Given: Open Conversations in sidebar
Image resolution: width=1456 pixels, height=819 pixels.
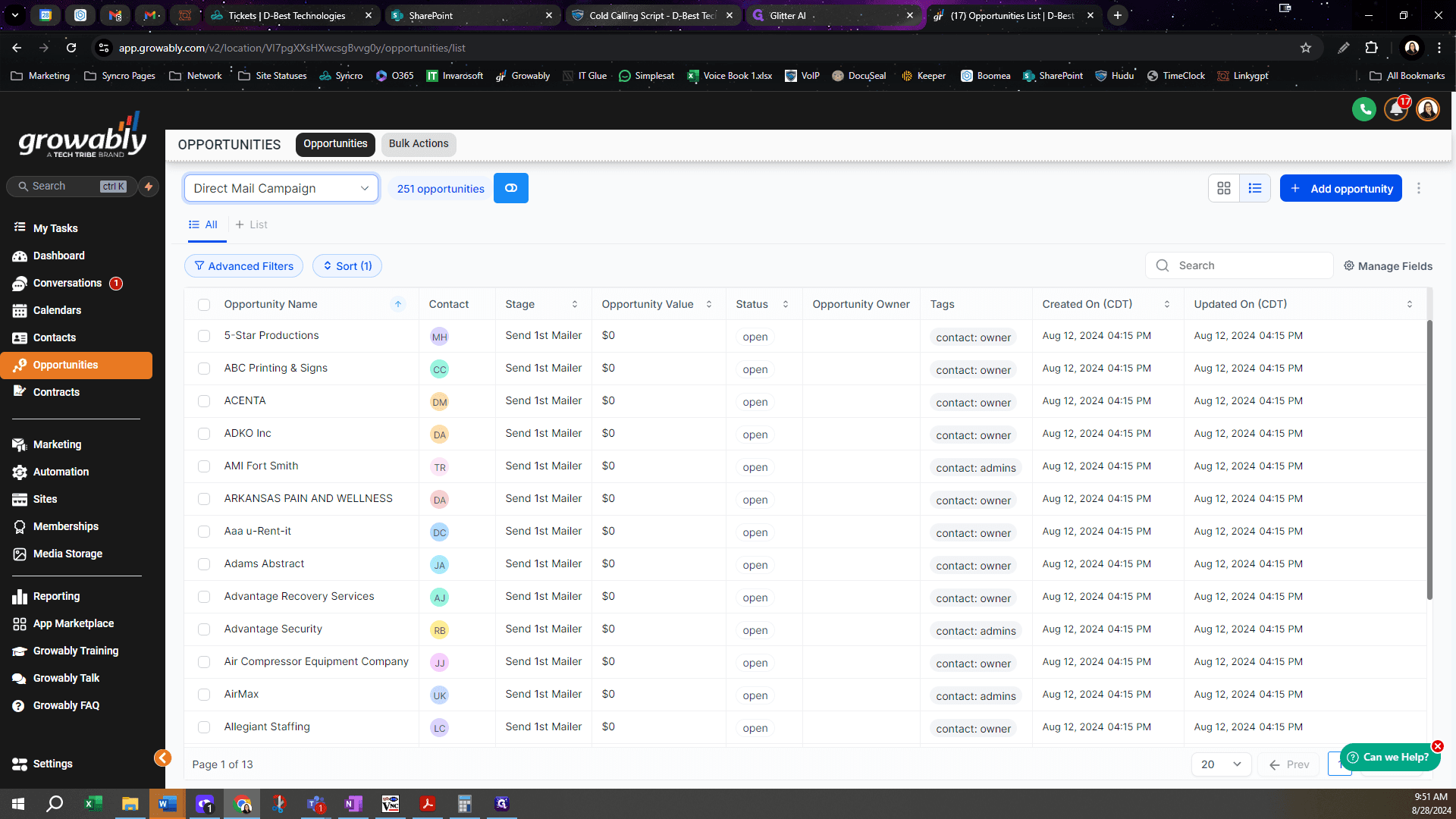Looking at the screenshot, I should tap(67, 283).
